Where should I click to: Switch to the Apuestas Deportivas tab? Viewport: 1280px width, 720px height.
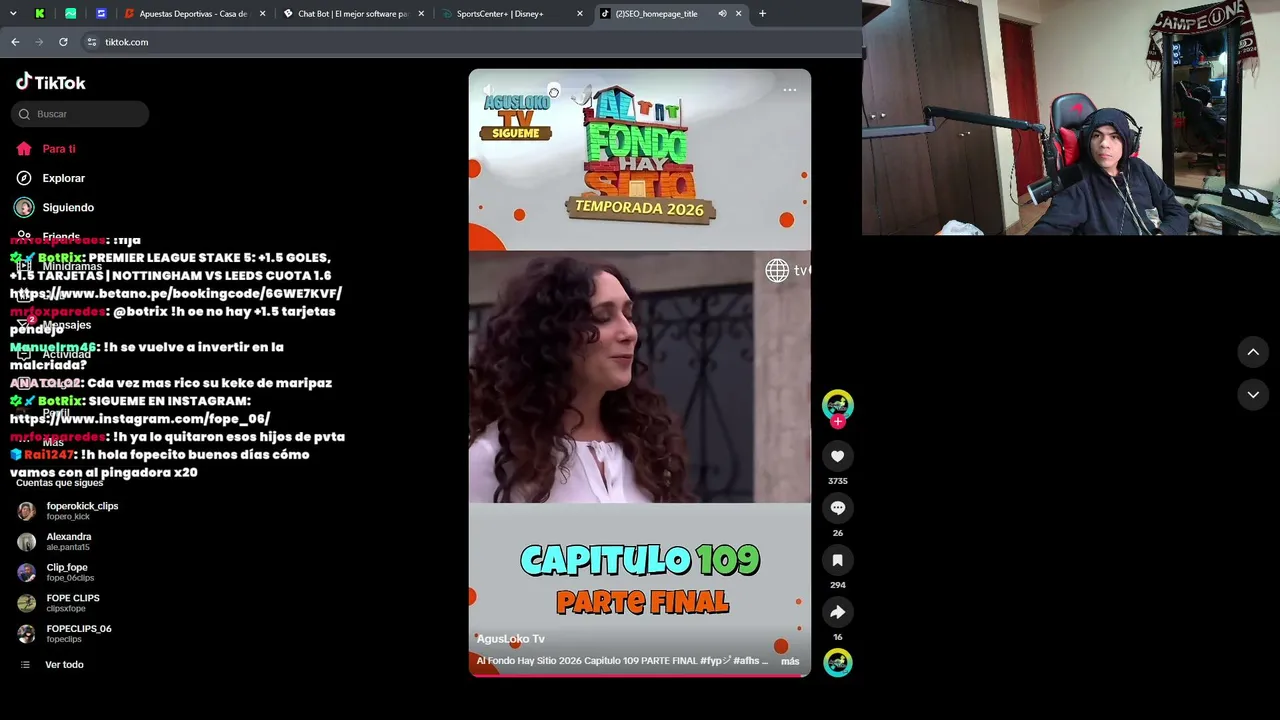point(195,14)
